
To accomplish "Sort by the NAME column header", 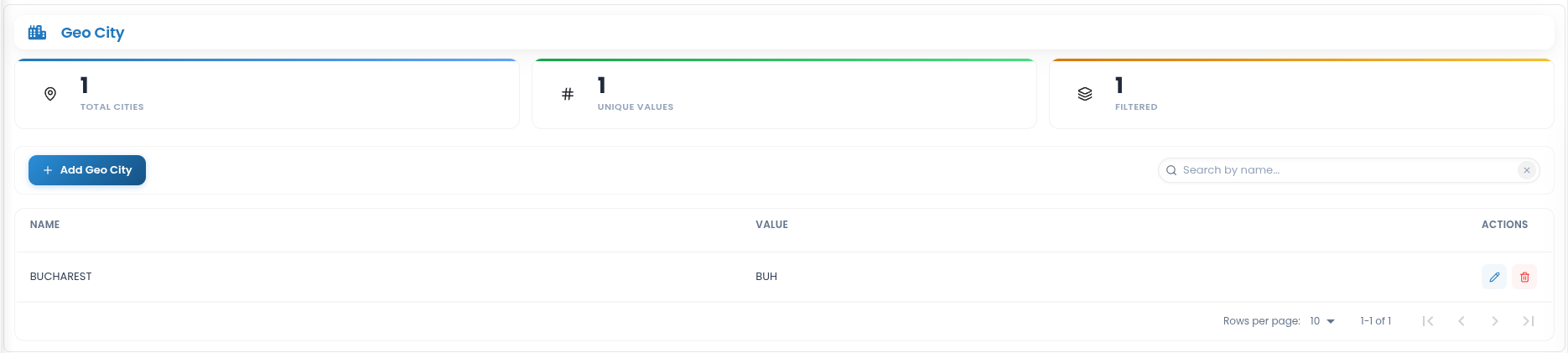I will tap(44, 225).
